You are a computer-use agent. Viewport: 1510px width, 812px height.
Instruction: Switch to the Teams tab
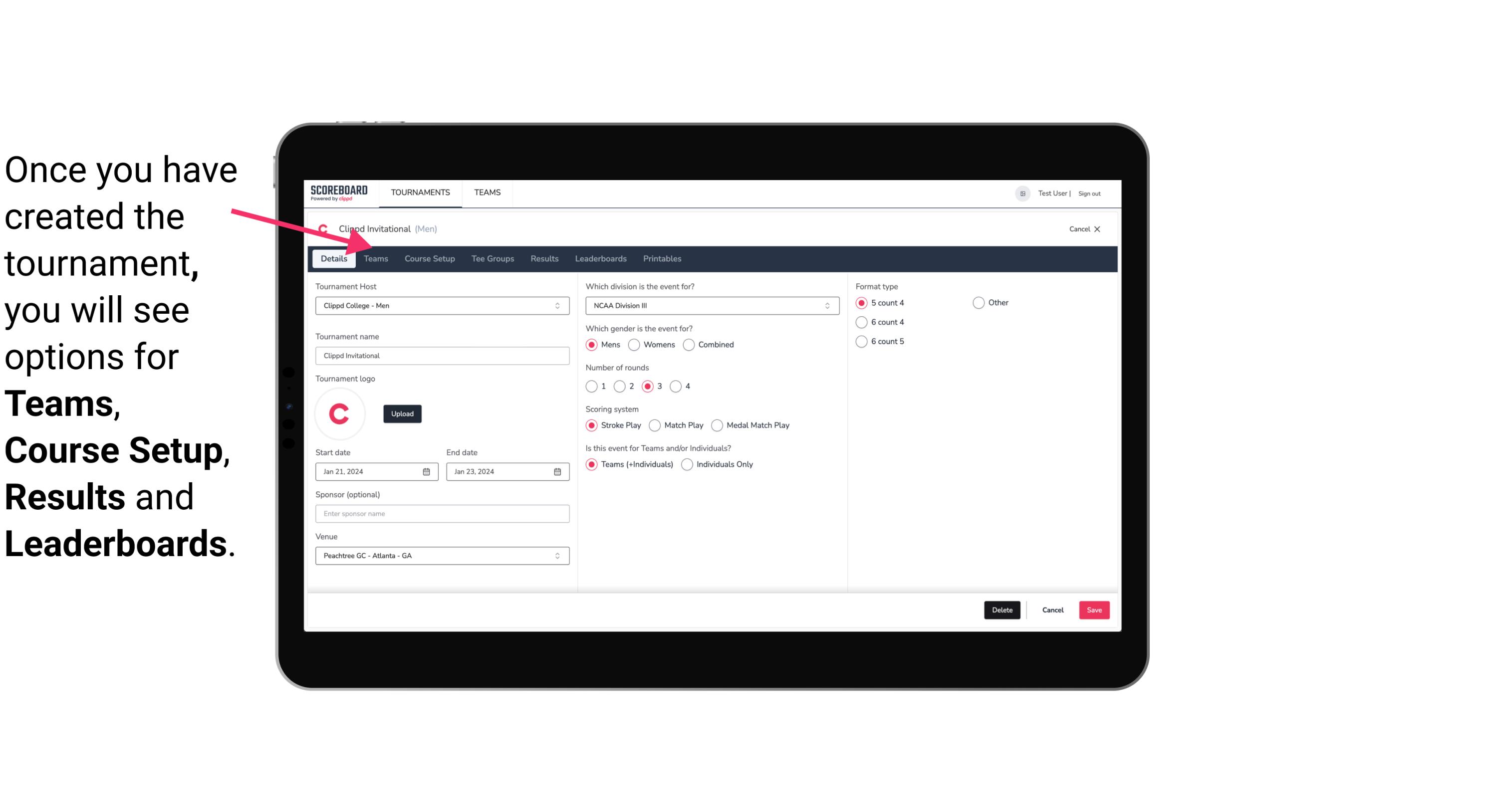coord(376,258)
